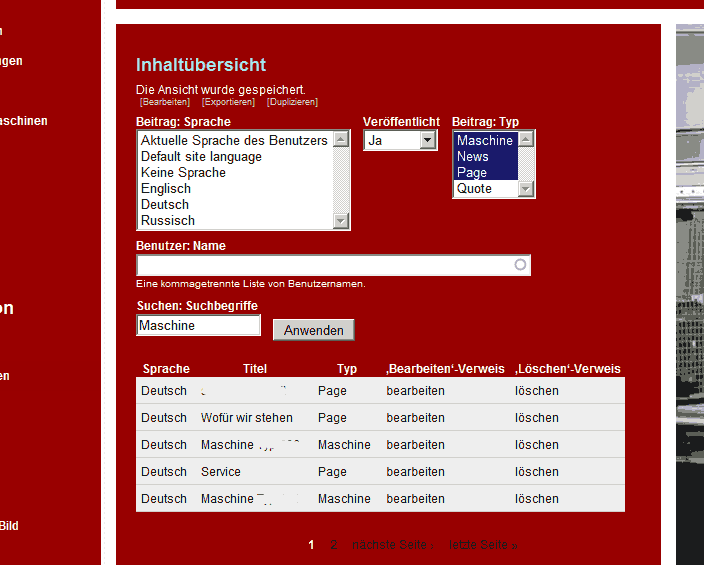This screenshot has width=704, height=565.
Task: Select Deutsch in the Sprache list
Action: click(165, 205)
